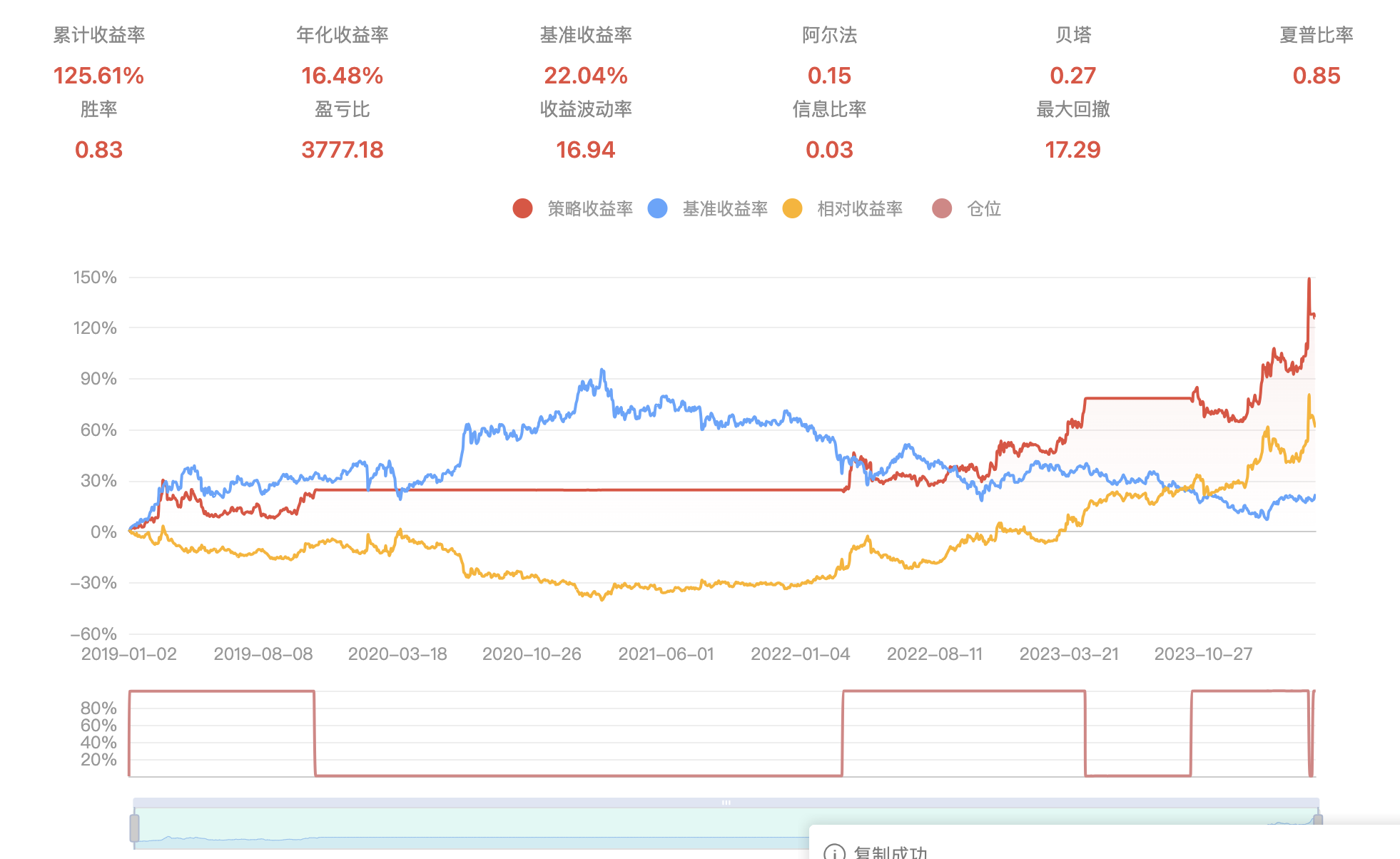
Task: Click the 最大回撤 value 17.29
Action: tap(1072, 150)
